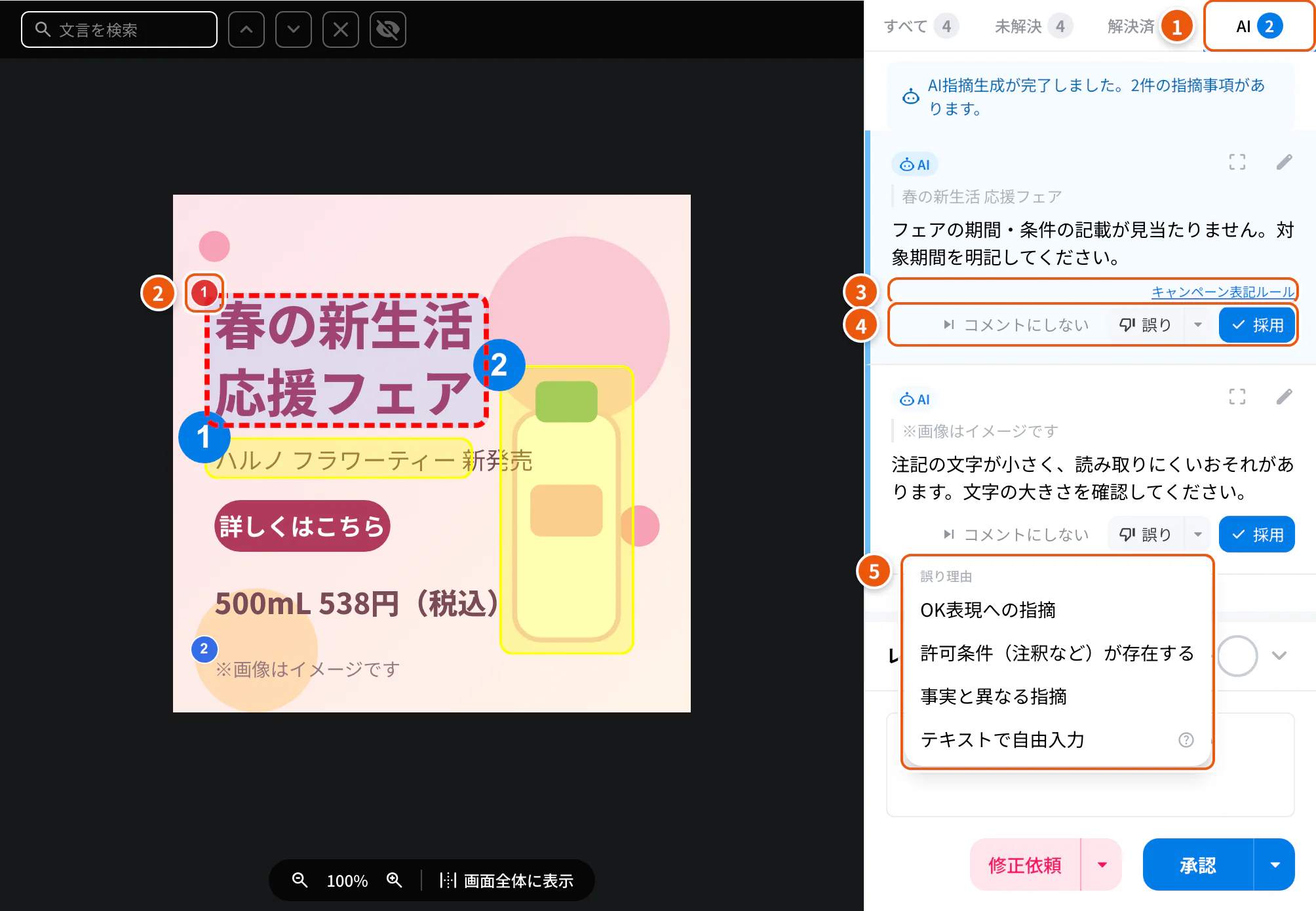
Task: Click 画面全体に表示 to fit the screen
Action: (507, 880)
